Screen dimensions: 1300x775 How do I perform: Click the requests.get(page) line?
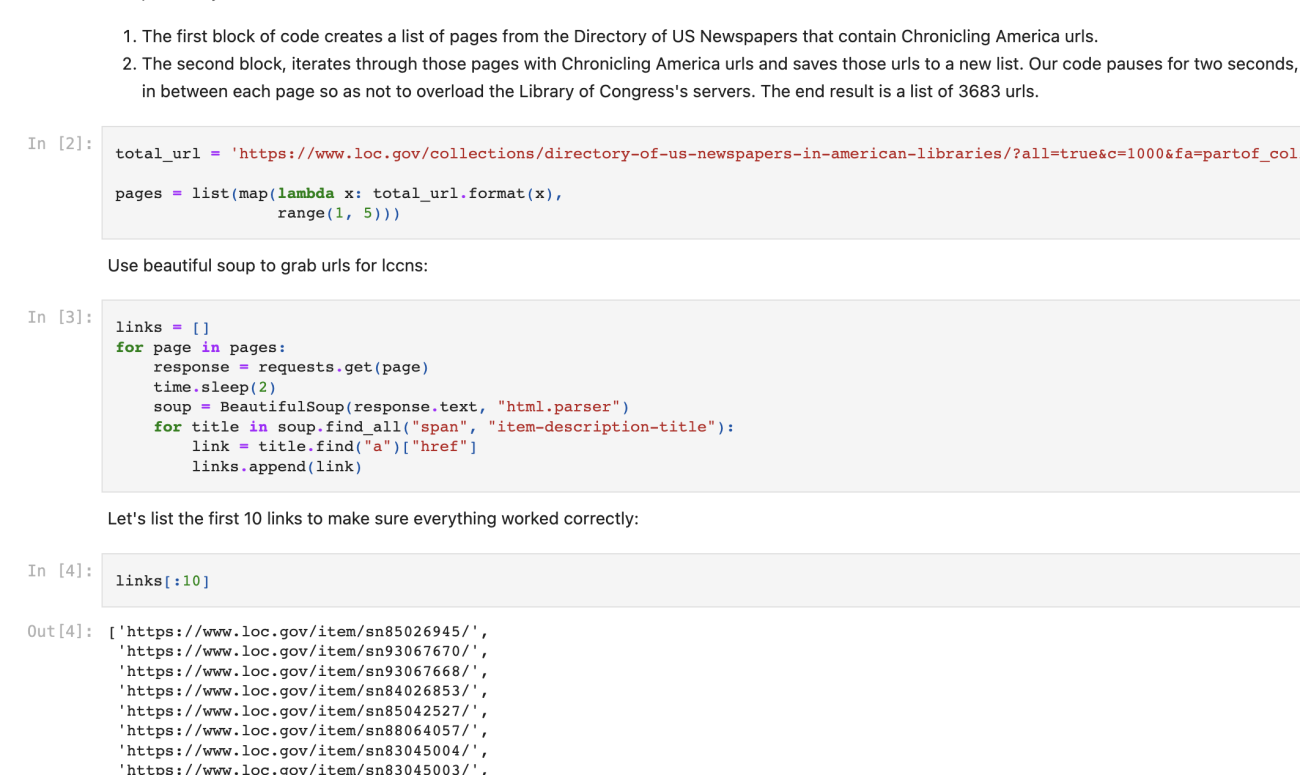click(x=290, y=367)
